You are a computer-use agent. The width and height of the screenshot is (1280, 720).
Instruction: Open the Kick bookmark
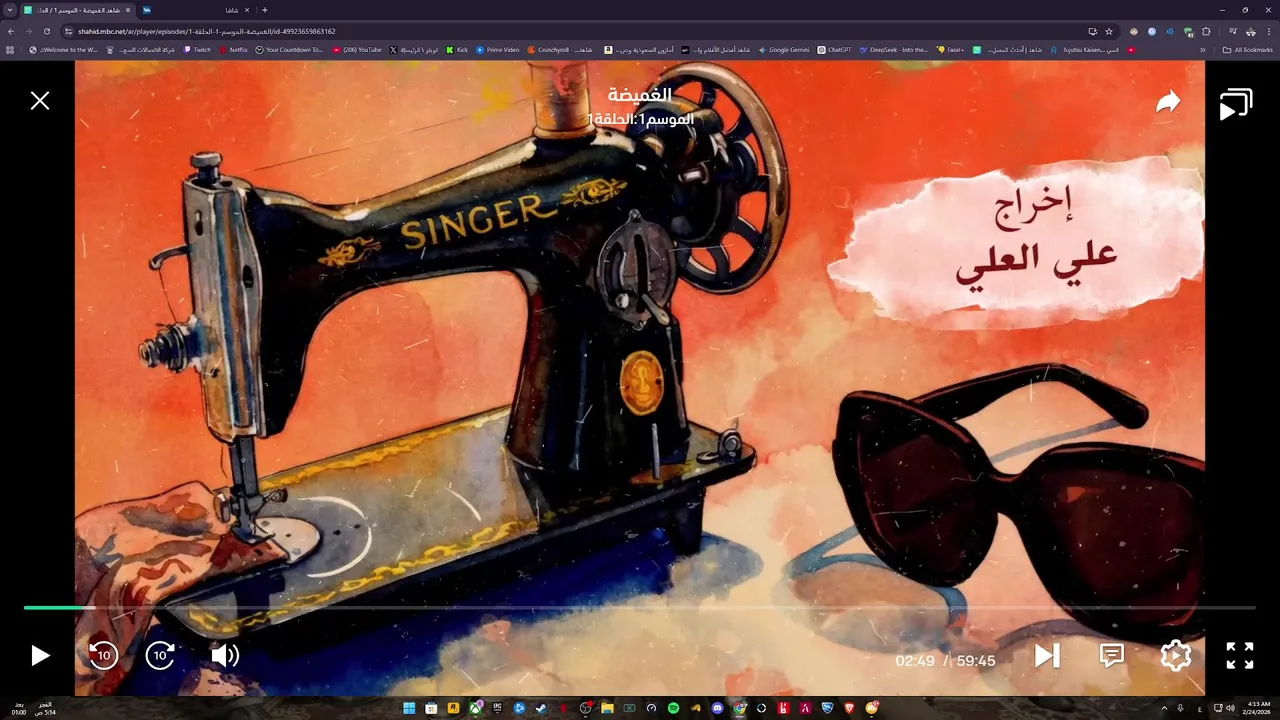pos(457,50)
